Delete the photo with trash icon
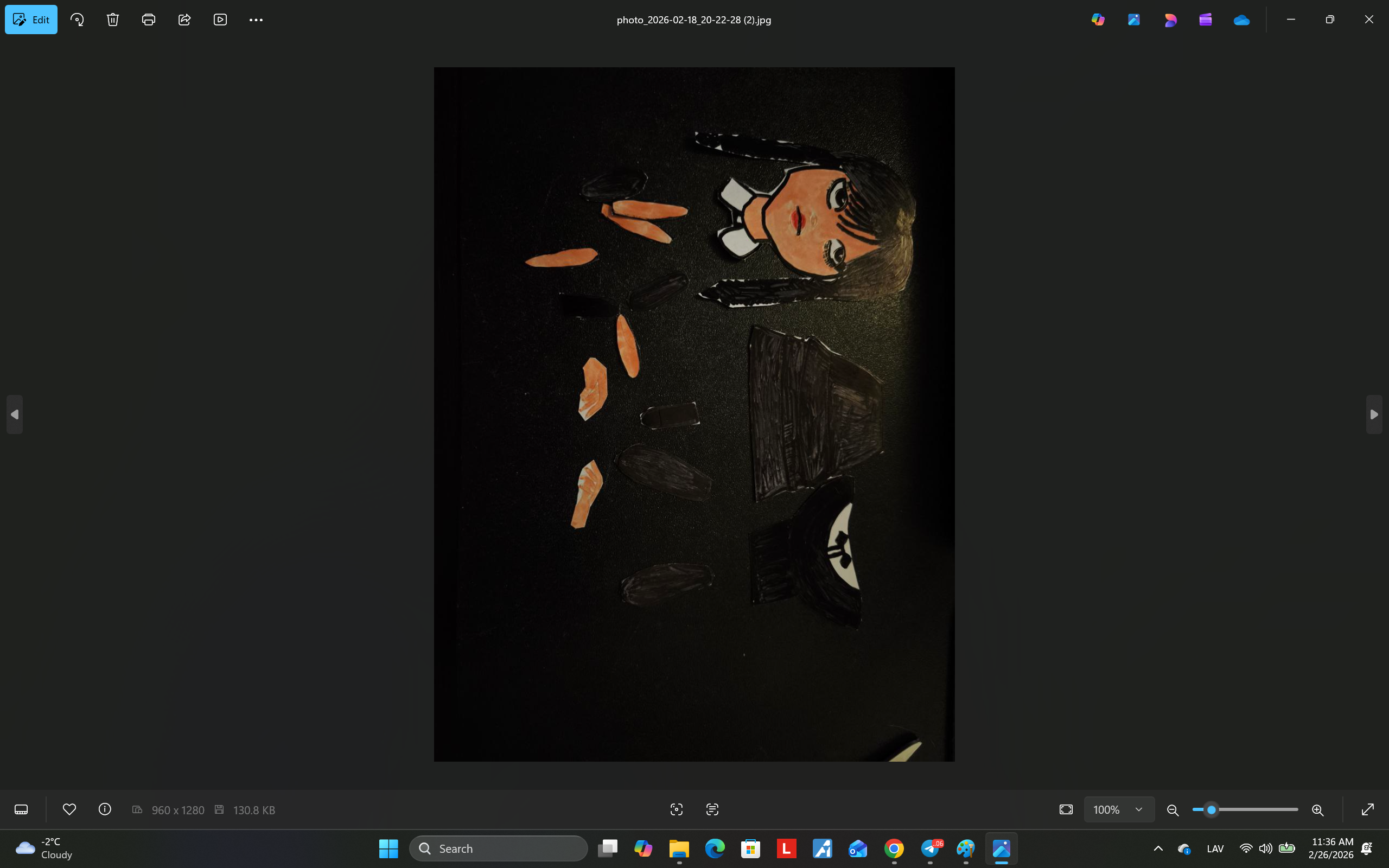The height and width of the screenshot is (868, 1389). click(x=112, y=20)
